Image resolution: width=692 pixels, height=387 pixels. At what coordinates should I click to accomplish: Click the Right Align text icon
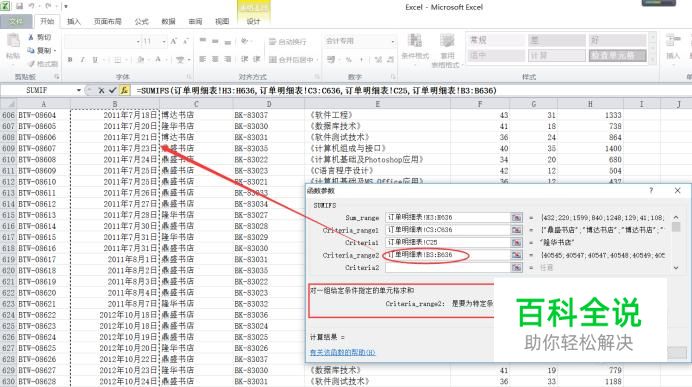tap(228, 59)
